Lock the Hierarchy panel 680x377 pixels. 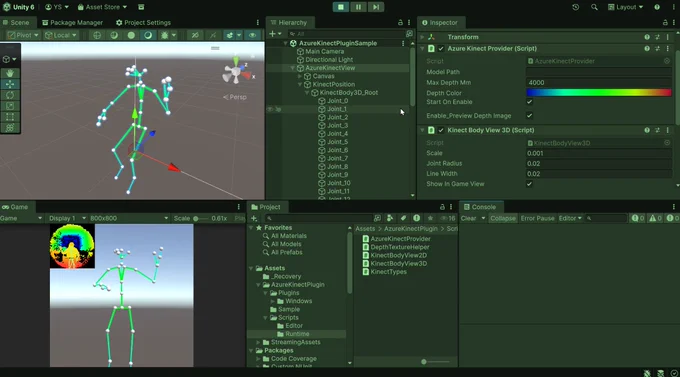point(400,23)
